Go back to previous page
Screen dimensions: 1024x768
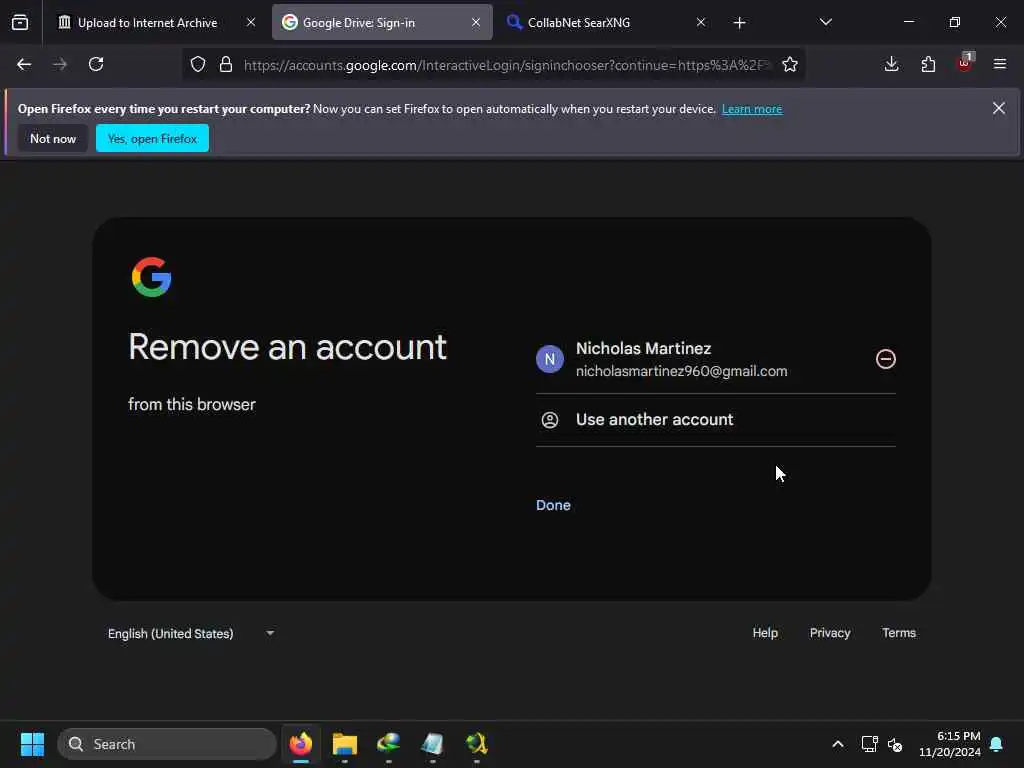(x=24, y=64)
